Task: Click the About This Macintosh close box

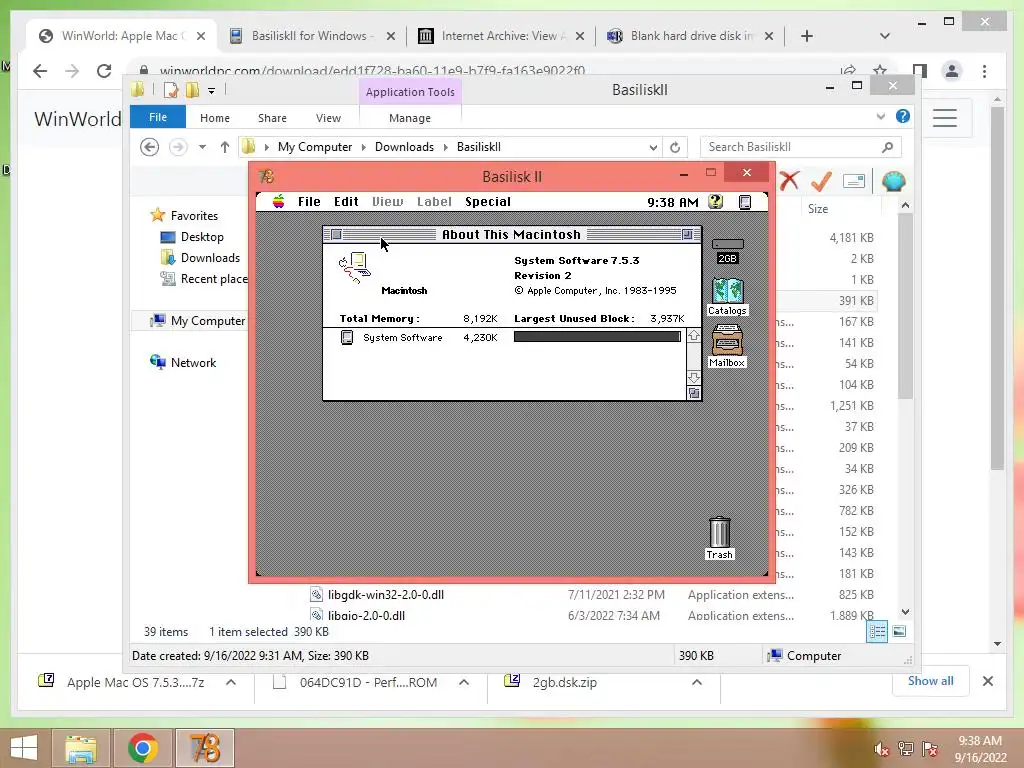Action: pos(336,234)
